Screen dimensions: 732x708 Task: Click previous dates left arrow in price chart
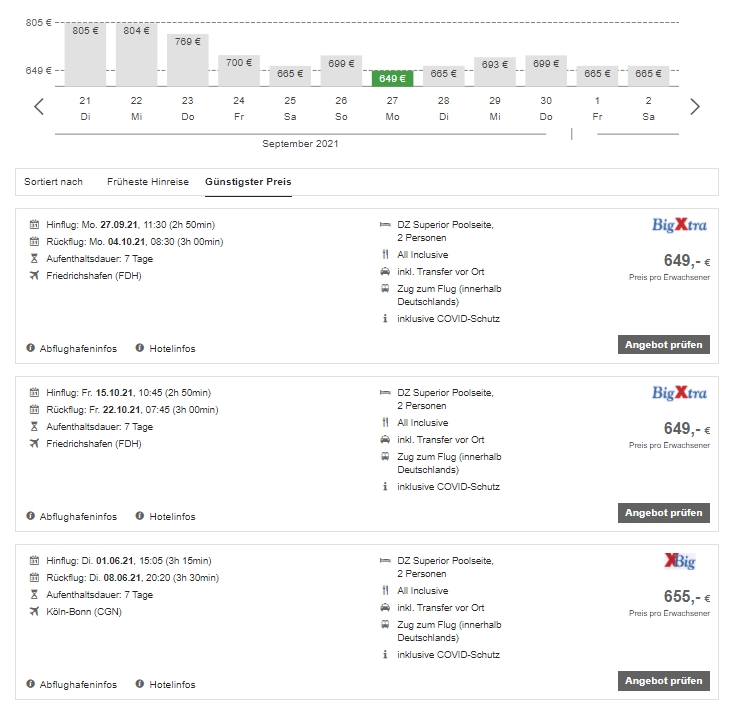pos(39,107)
